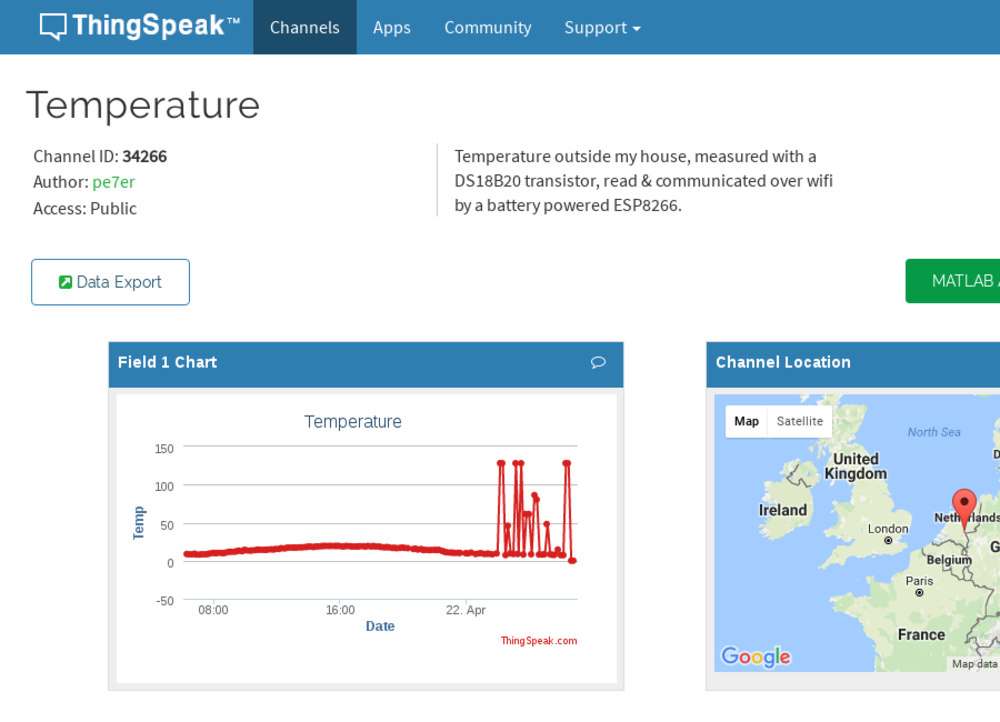Click the Google logo on map
This screenshot has height=722, width=1000.
755,656
